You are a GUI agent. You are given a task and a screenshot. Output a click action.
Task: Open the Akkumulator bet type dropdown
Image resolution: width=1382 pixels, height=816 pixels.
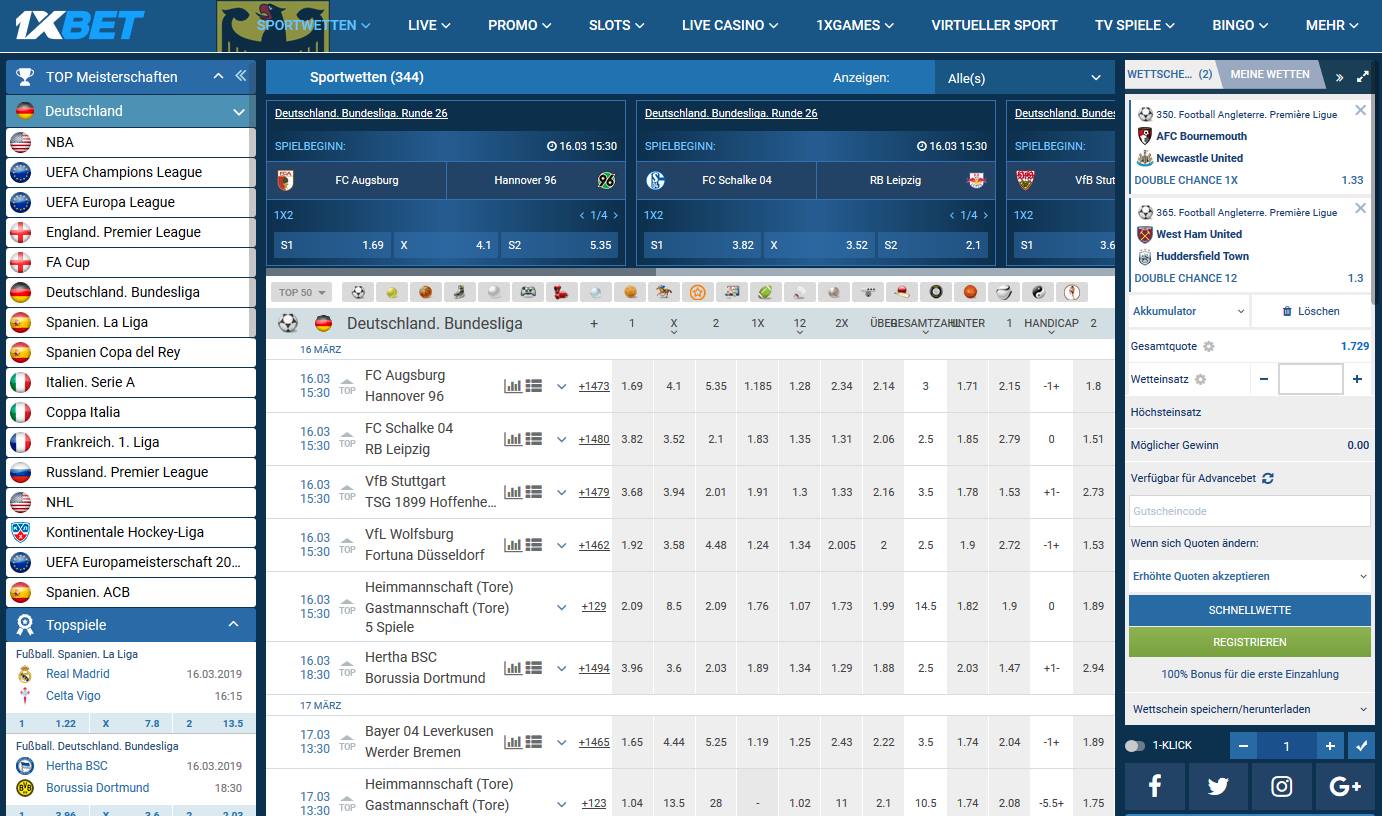(x=1188, y=311)
